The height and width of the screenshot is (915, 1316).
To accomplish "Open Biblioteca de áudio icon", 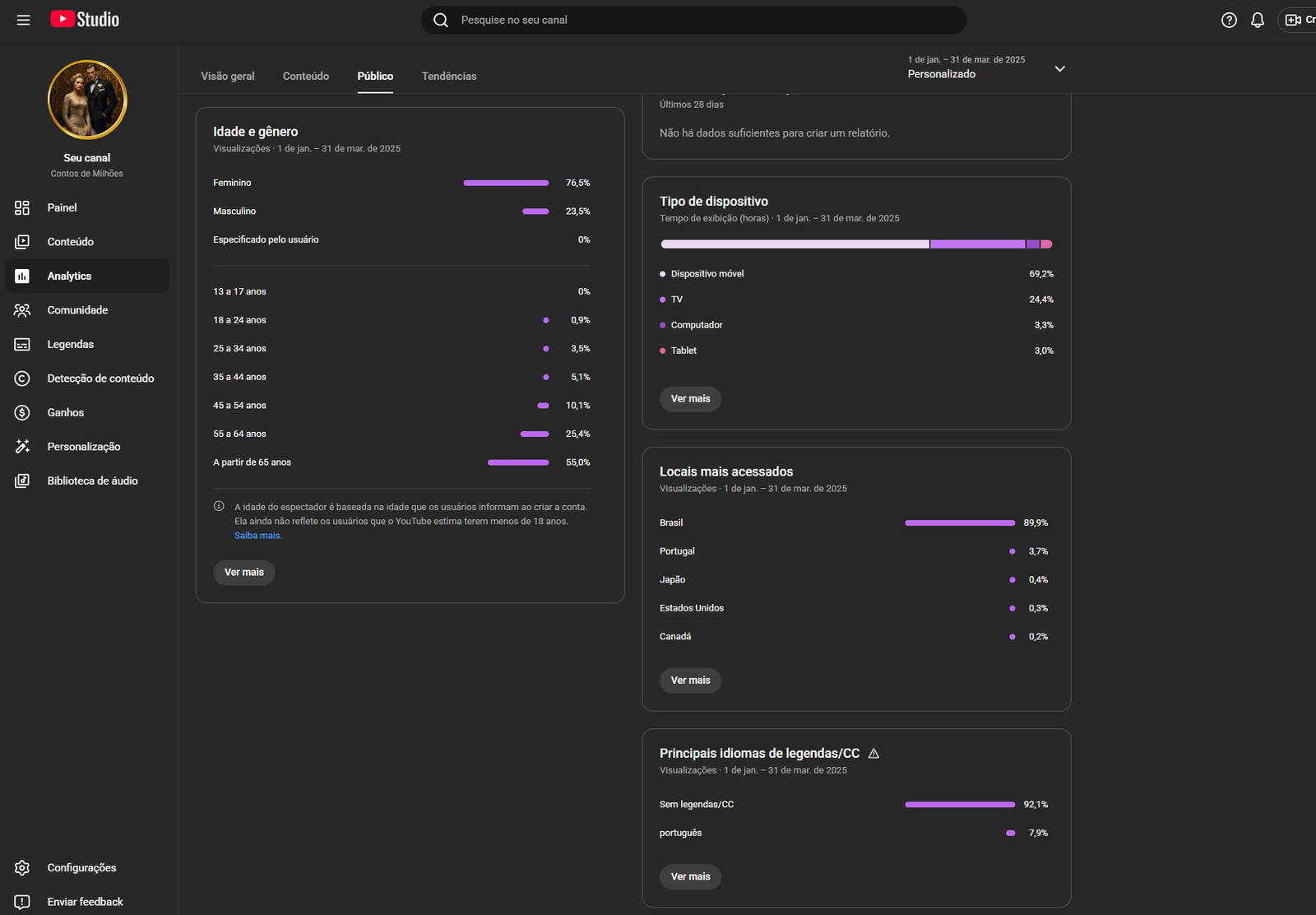I will (x=22, y=481).
